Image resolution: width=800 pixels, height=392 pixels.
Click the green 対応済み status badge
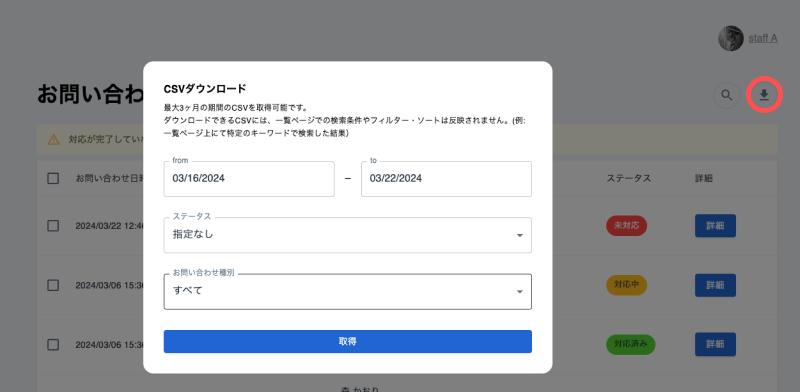(x=631, y=344)
